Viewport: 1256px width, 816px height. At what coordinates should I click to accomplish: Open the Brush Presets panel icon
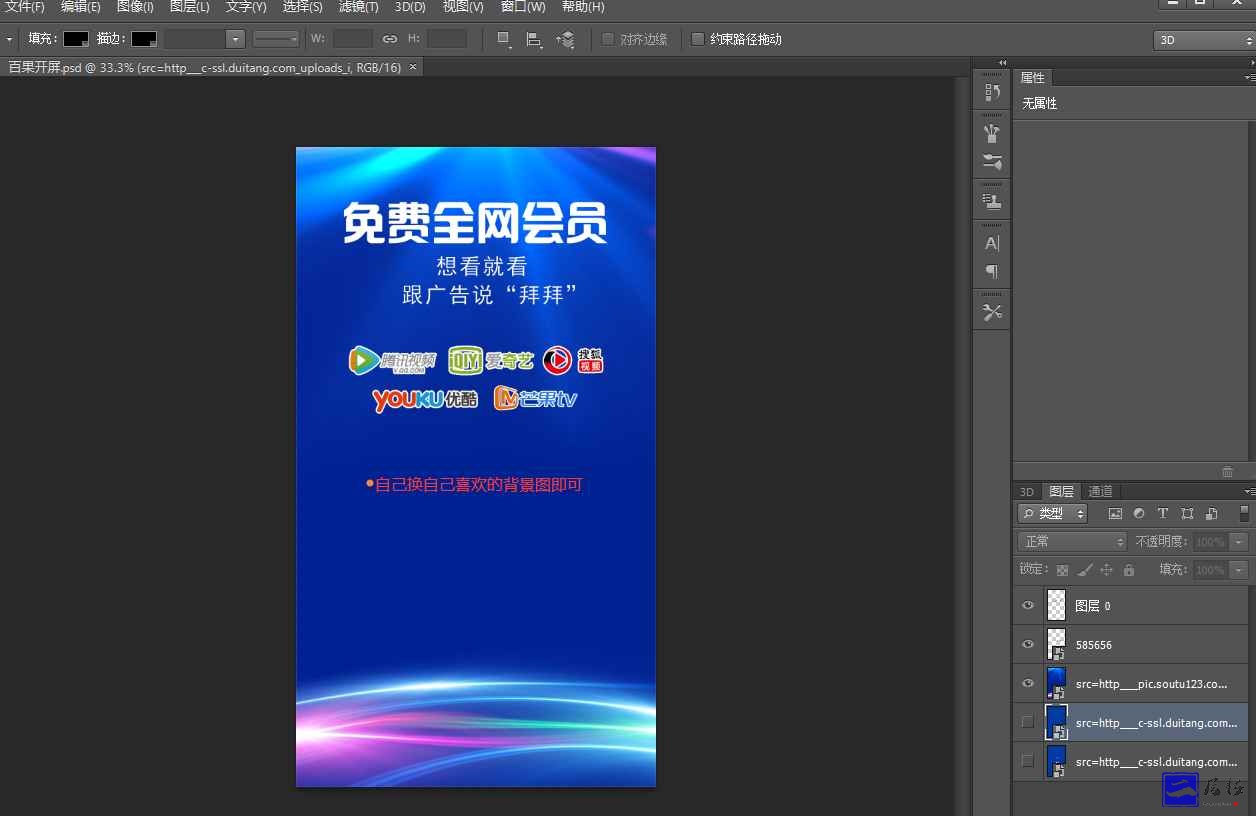[992, 132]
